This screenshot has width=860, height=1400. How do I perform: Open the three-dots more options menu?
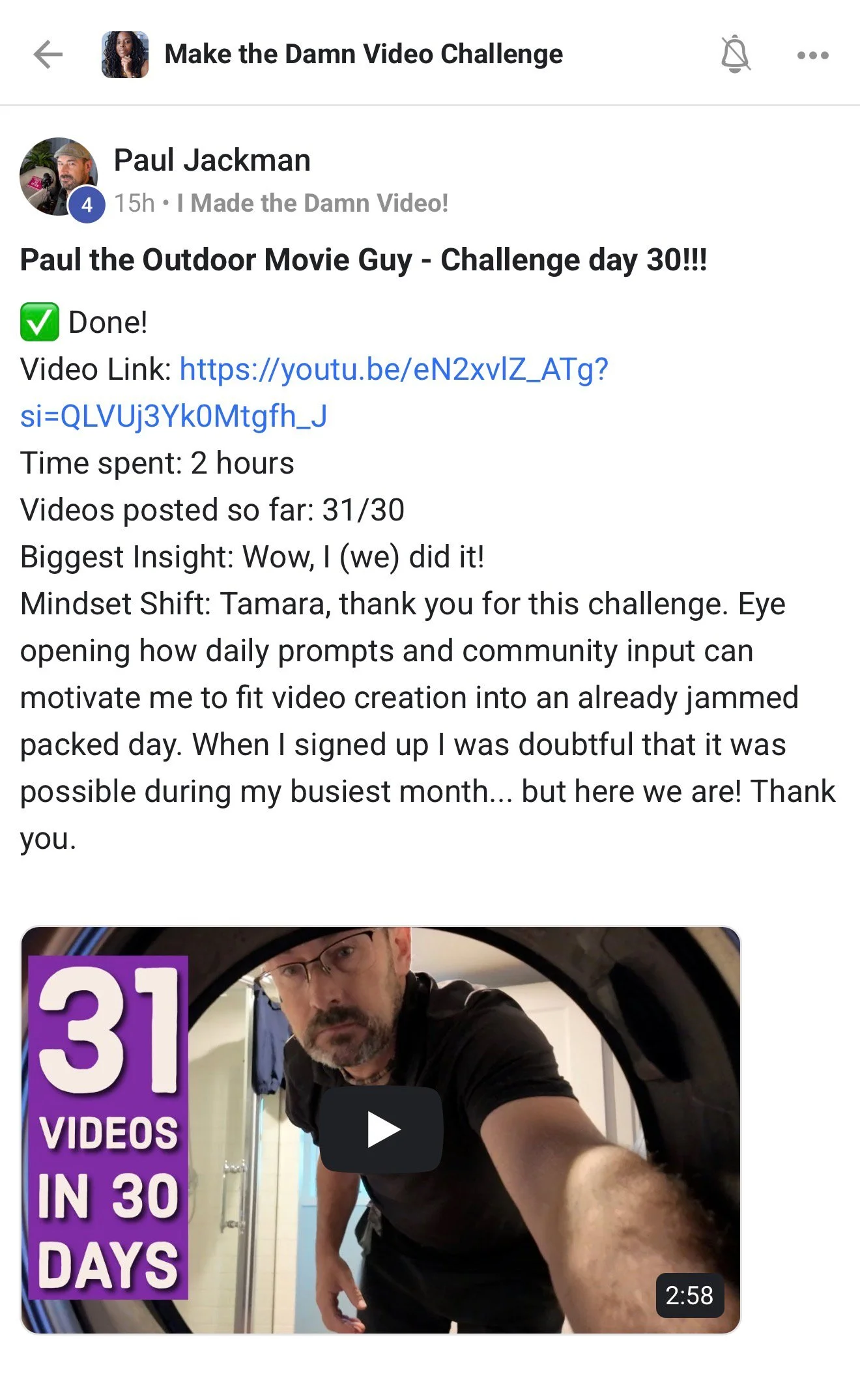click(813, 55)
